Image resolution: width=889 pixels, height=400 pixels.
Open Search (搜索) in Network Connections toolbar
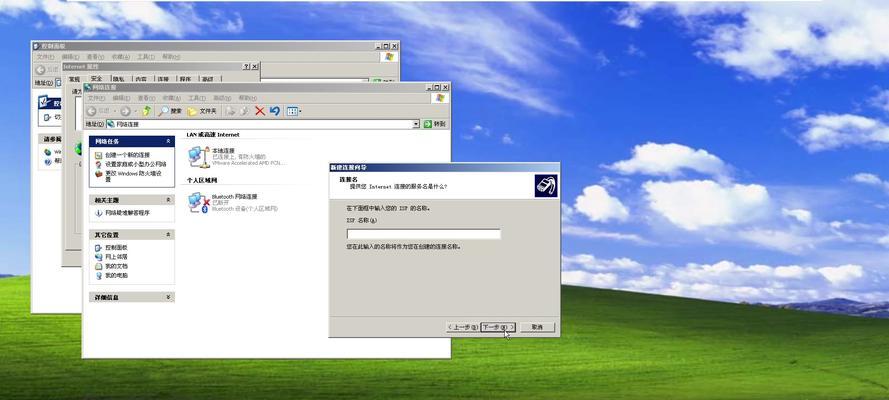coord(170,111)
